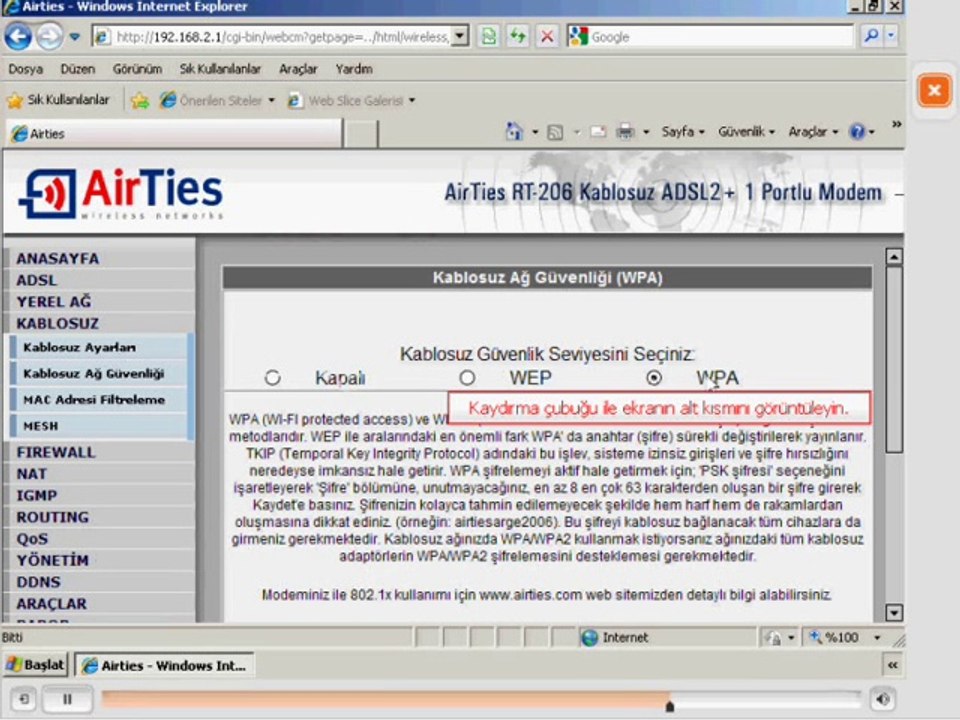
Task: Click the Google search box
Action: (710, 37)
